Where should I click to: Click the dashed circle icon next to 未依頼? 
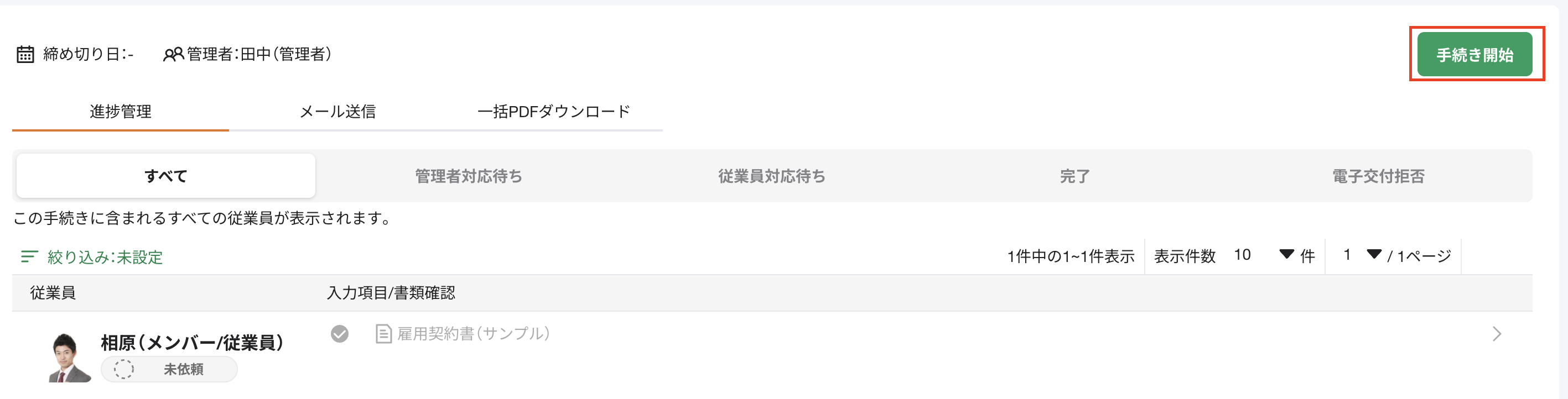[124, 369]
